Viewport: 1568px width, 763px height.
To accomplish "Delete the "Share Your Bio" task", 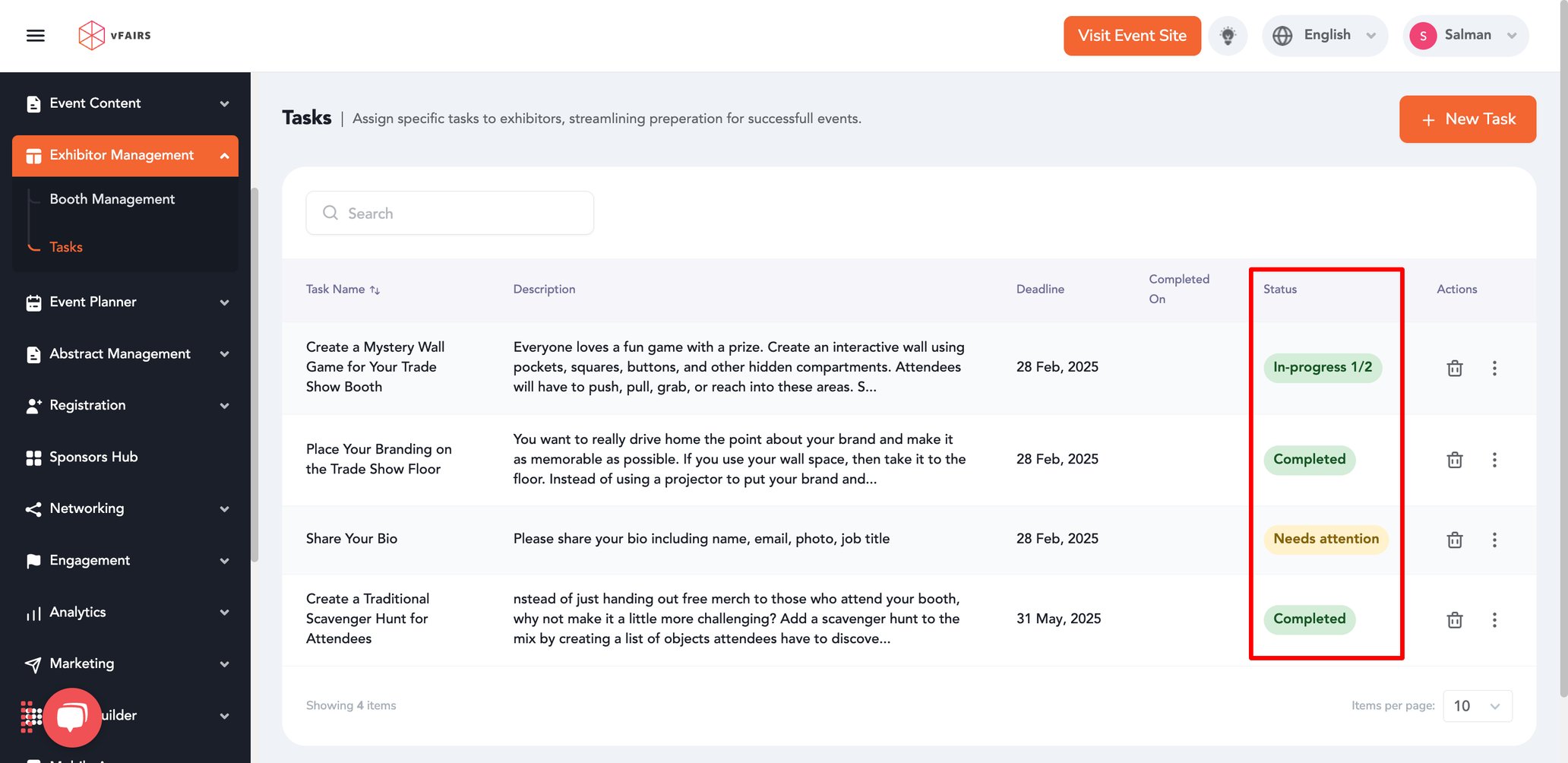I will pyautogui.click(x=1454, y=540).
